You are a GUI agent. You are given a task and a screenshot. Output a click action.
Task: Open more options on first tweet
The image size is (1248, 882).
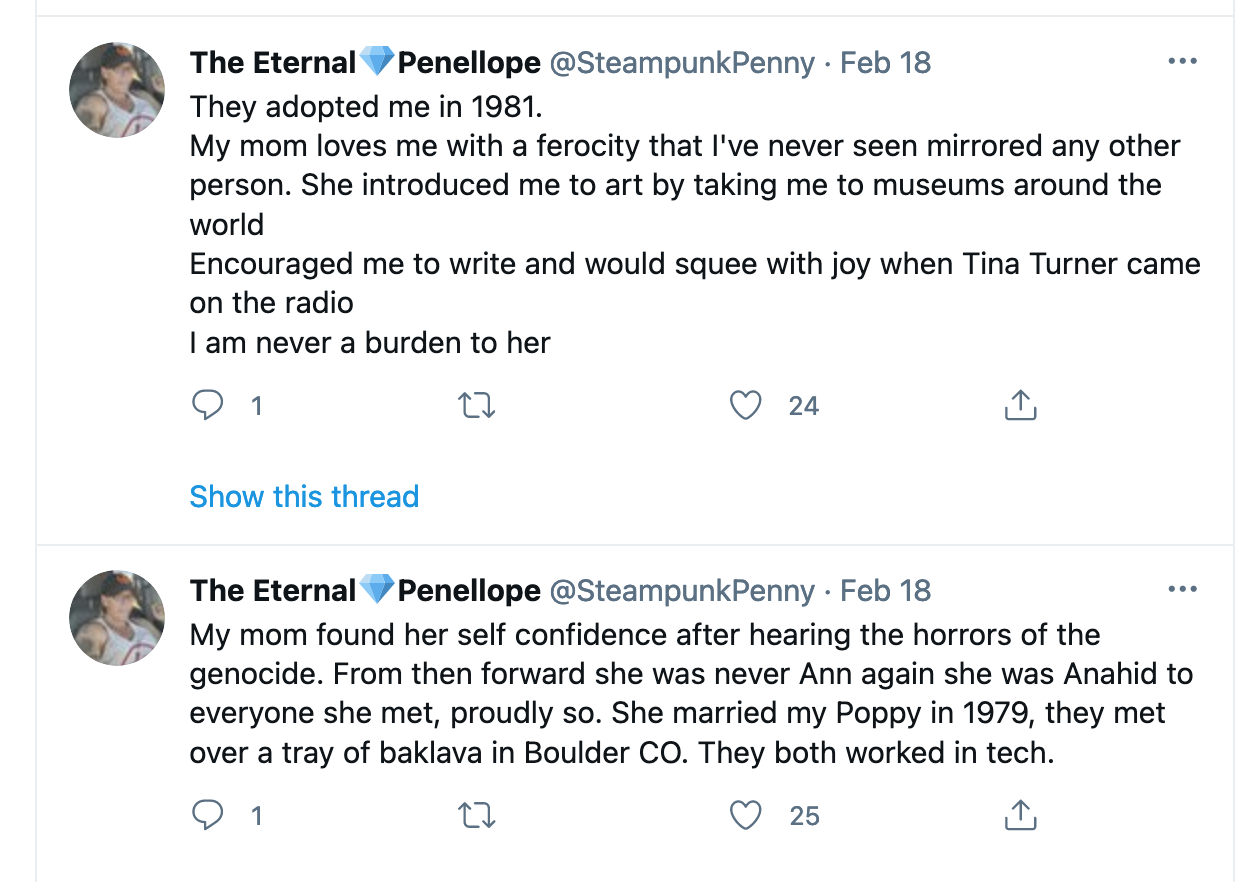pyautogui.click(x=1182, y=62)
